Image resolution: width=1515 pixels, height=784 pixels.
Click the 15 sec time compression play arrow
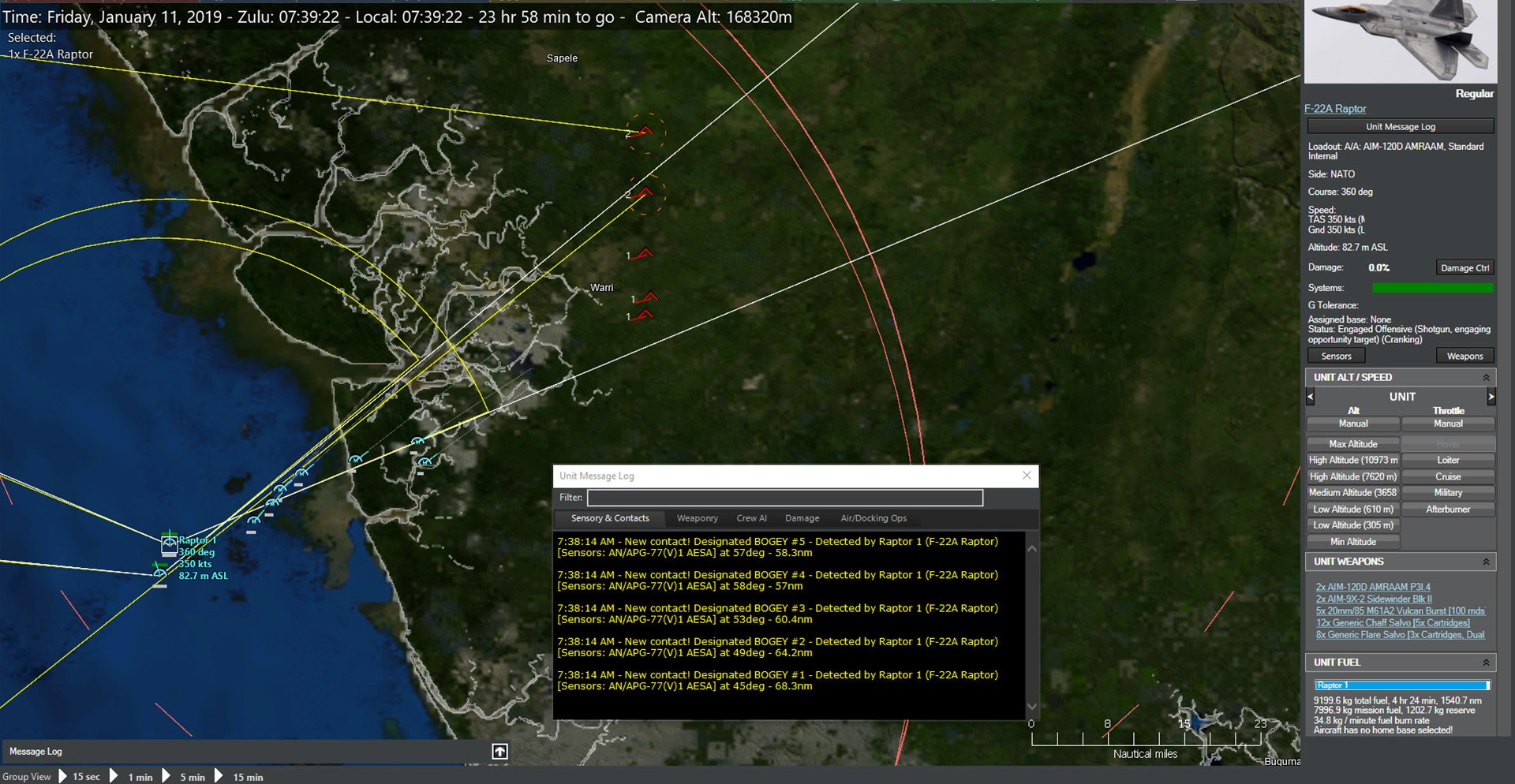63,776
